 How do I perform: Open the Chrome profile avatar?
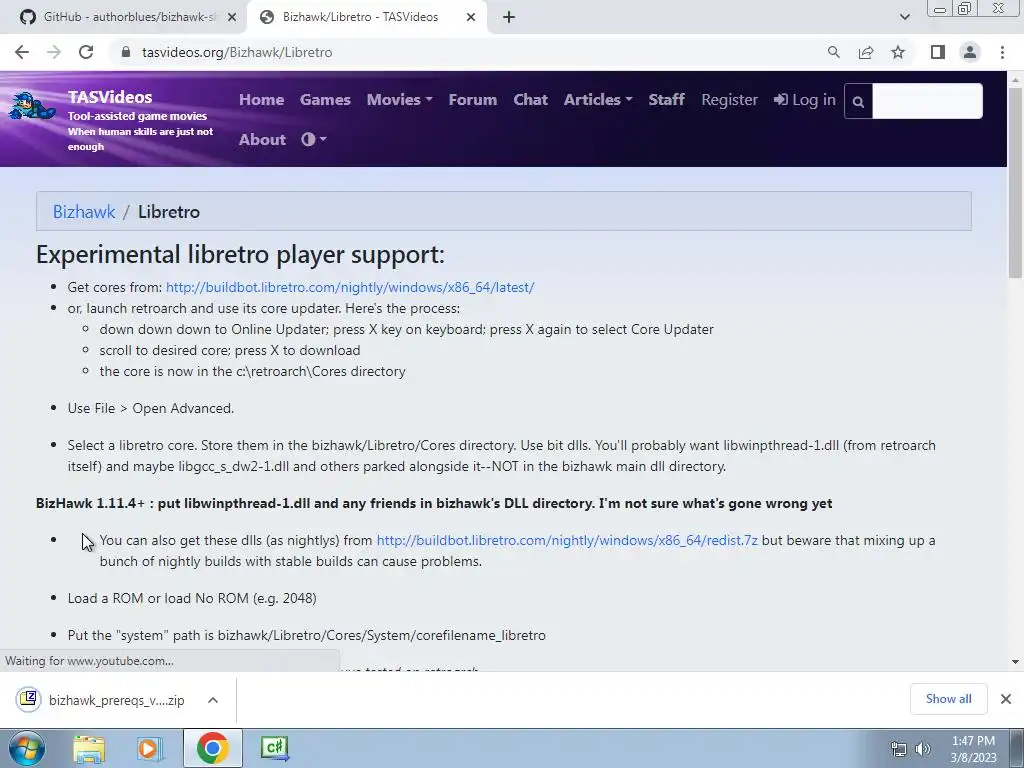point(970,52)
